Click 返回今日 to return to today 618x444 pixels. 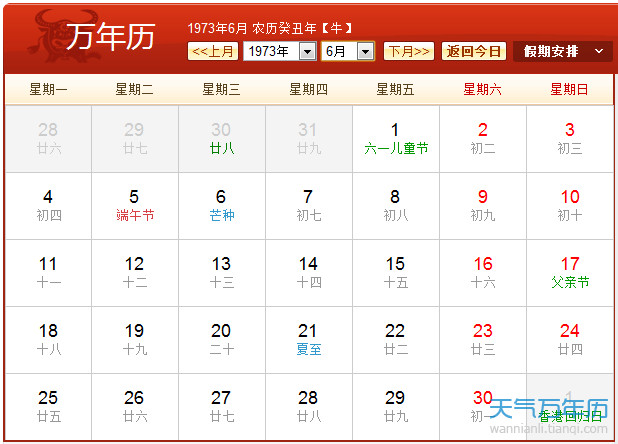[474, 51]
